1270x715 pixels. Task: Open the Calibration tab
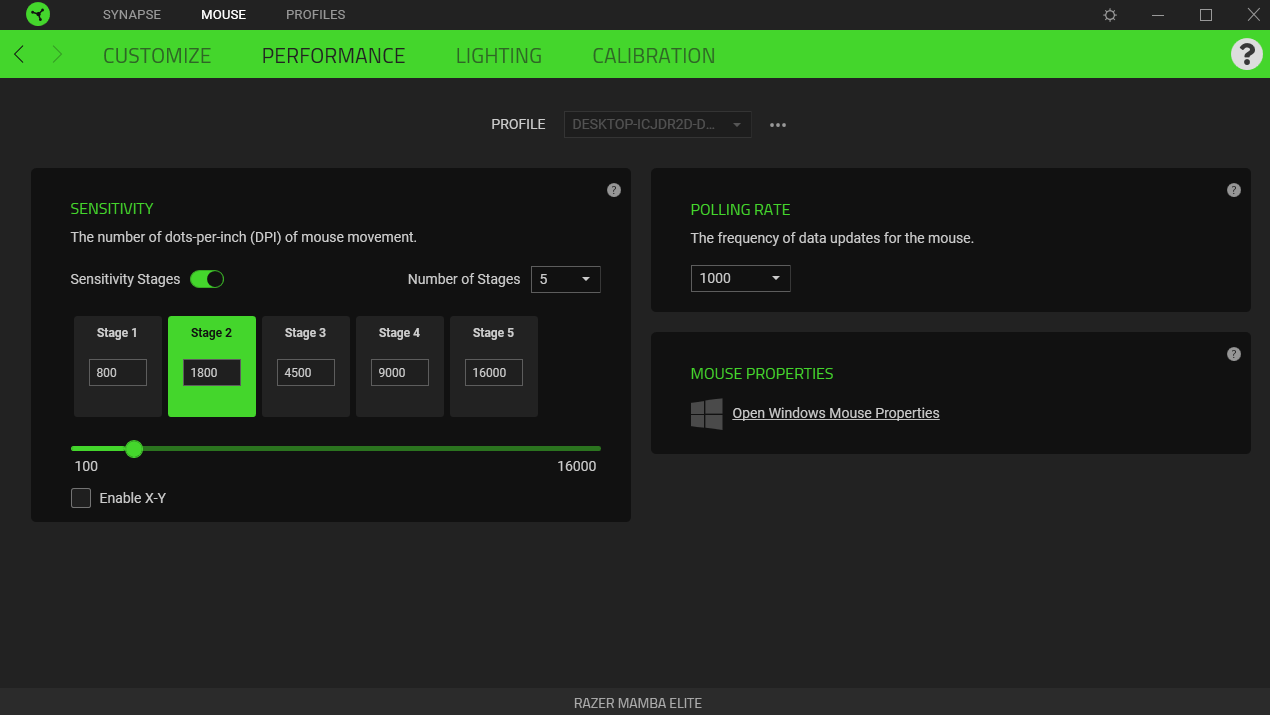click(653, 56)
